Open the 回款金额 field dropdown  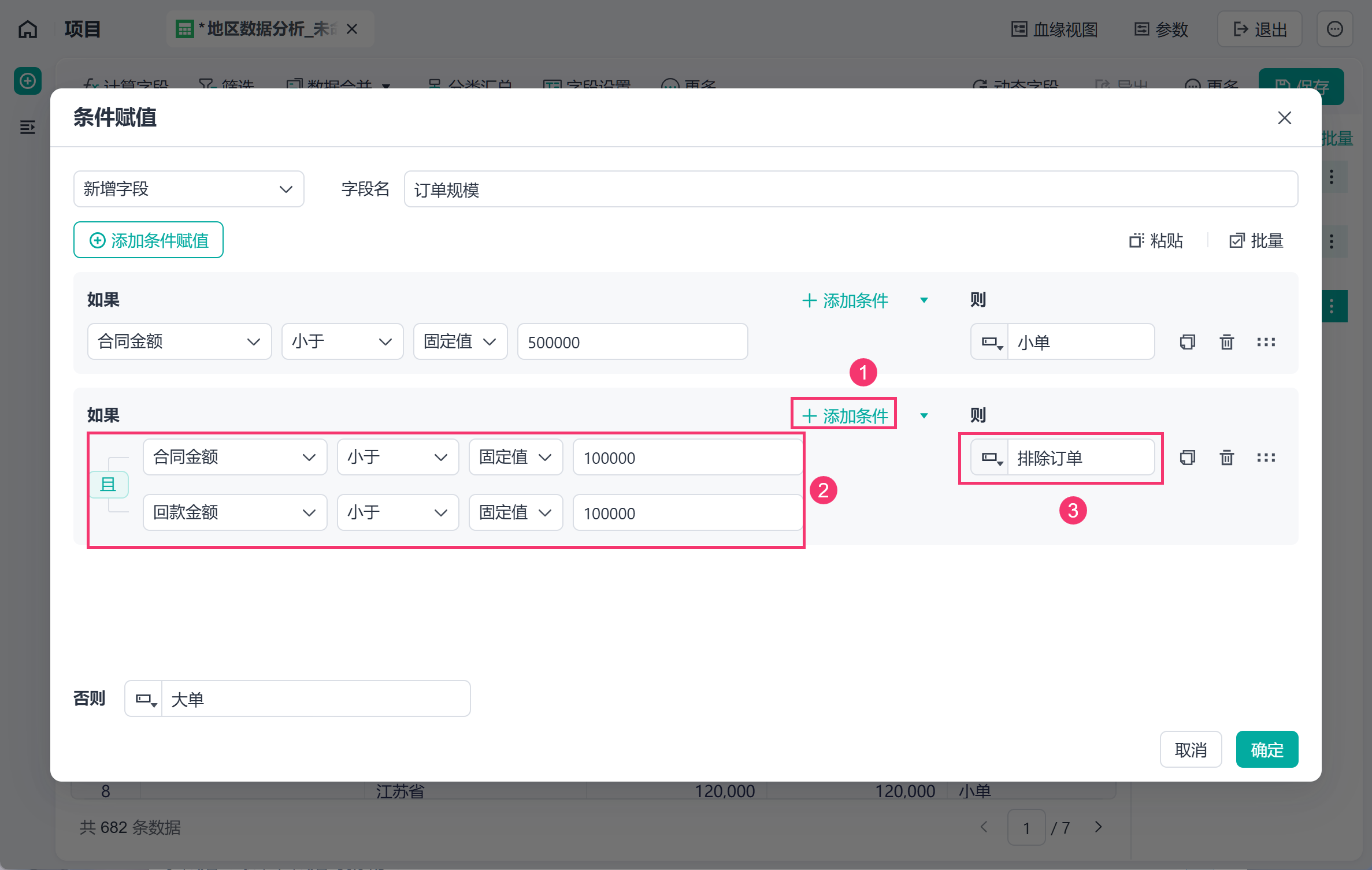[235, 512]
